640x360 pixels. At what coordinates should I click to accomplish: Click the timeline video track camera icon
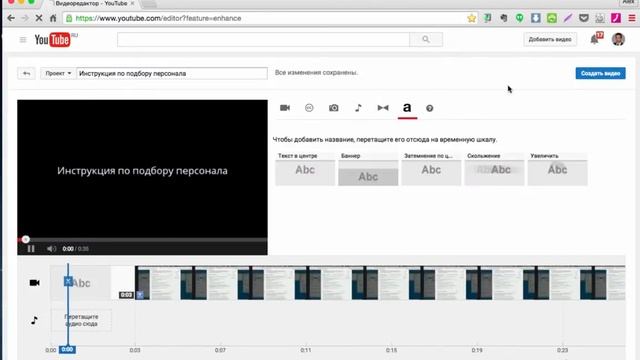point(35,282)
